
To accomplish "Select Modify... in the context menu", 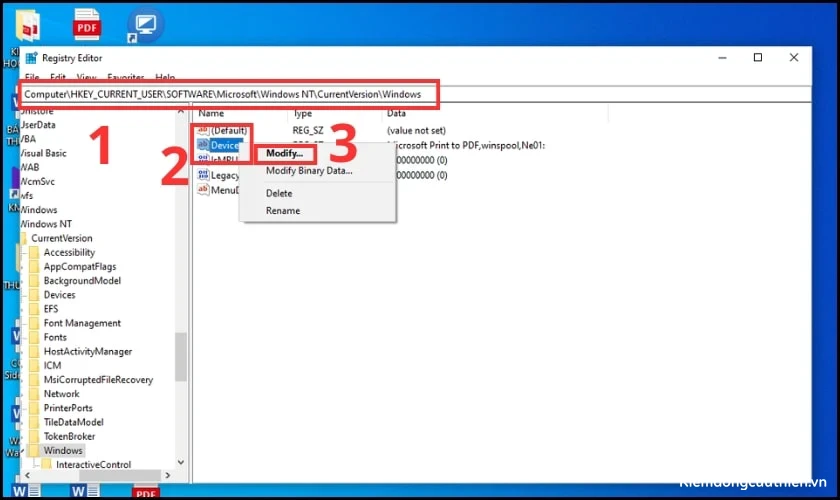I will click(x=284, y=153).
